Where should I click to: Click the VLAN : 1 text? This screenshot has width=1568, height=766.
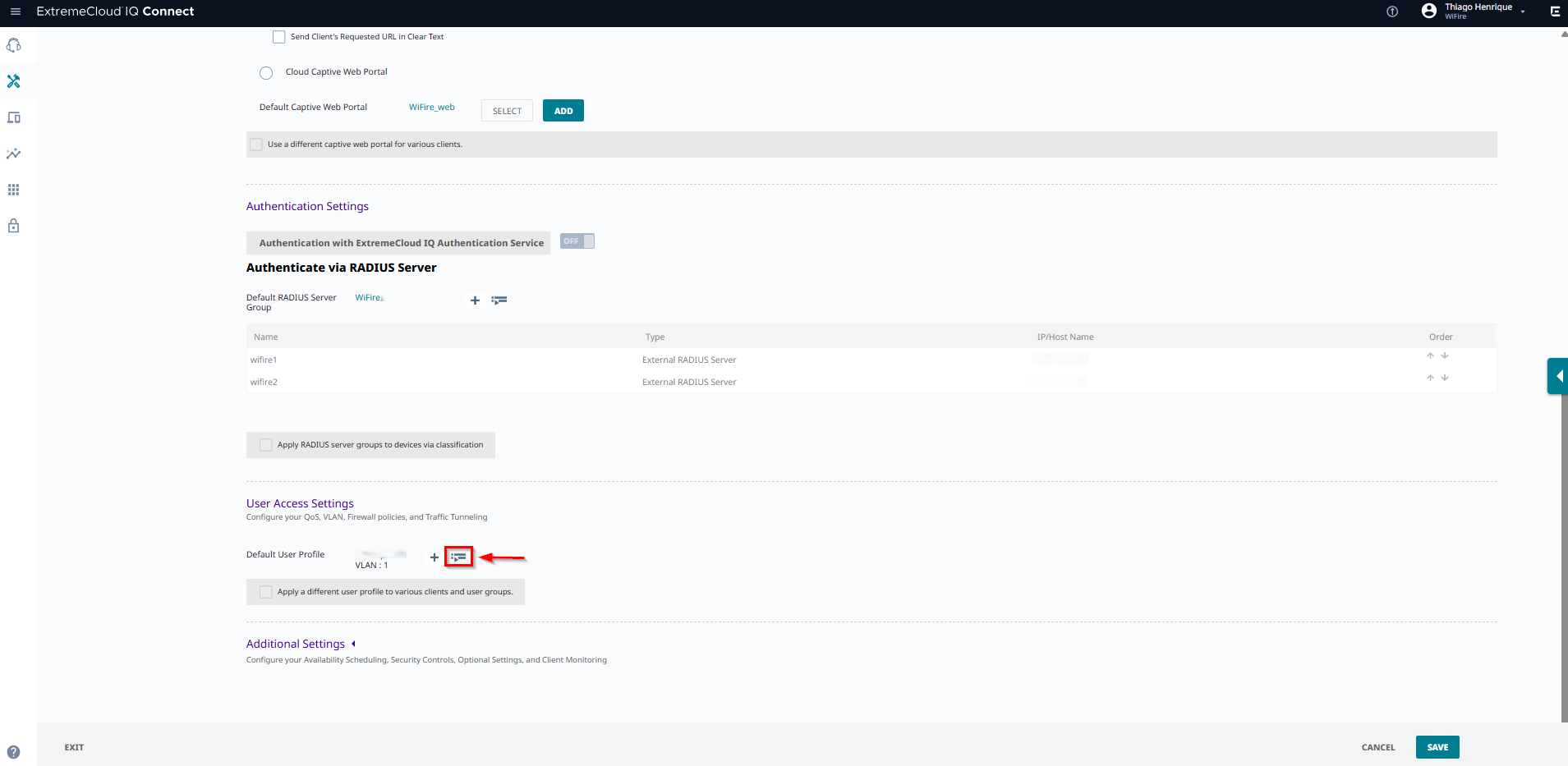pyautogui.click(x=371, y=566)
